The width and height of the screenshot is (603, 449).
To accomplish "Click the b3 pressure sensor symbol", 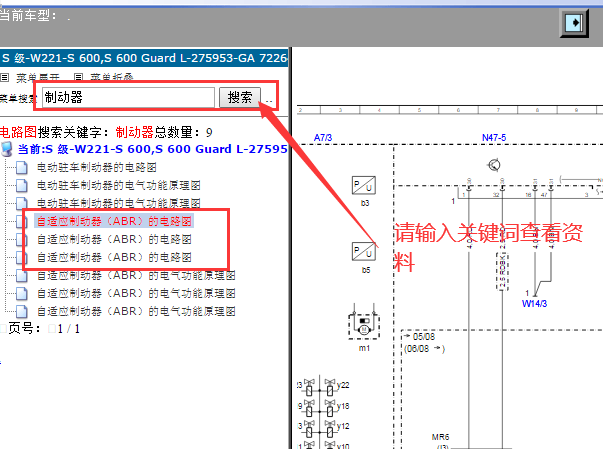I will (x=364, y=185).
